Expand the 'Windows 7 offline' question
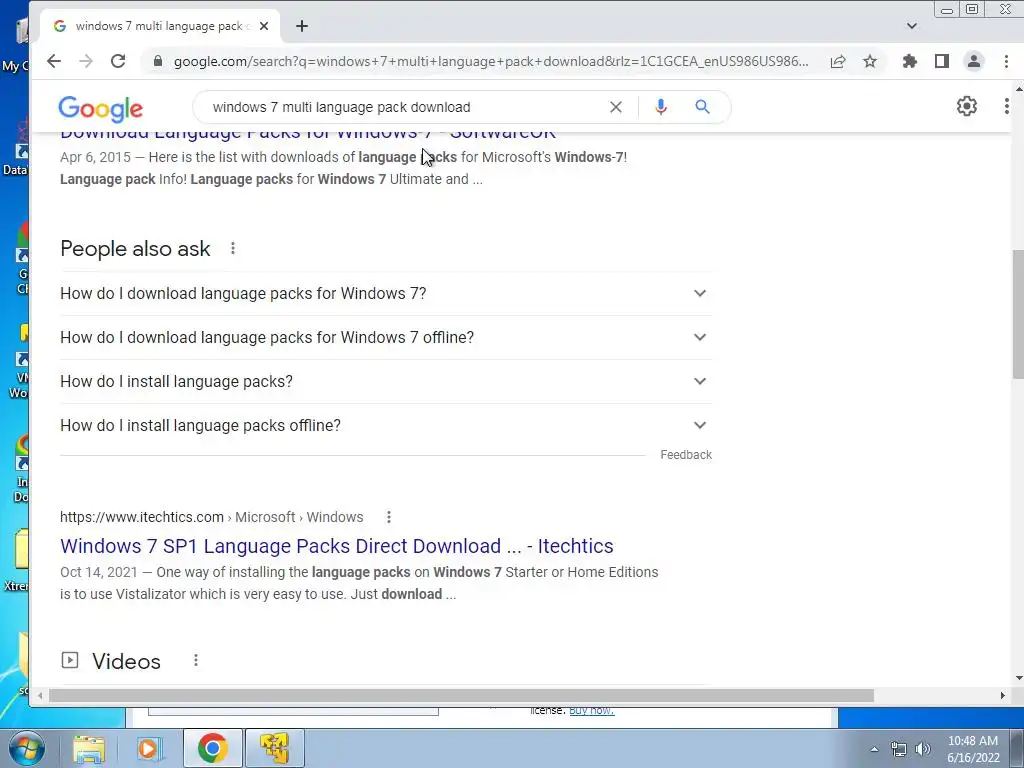Viewport: 1024px width, 768px height. click(386, 338)
